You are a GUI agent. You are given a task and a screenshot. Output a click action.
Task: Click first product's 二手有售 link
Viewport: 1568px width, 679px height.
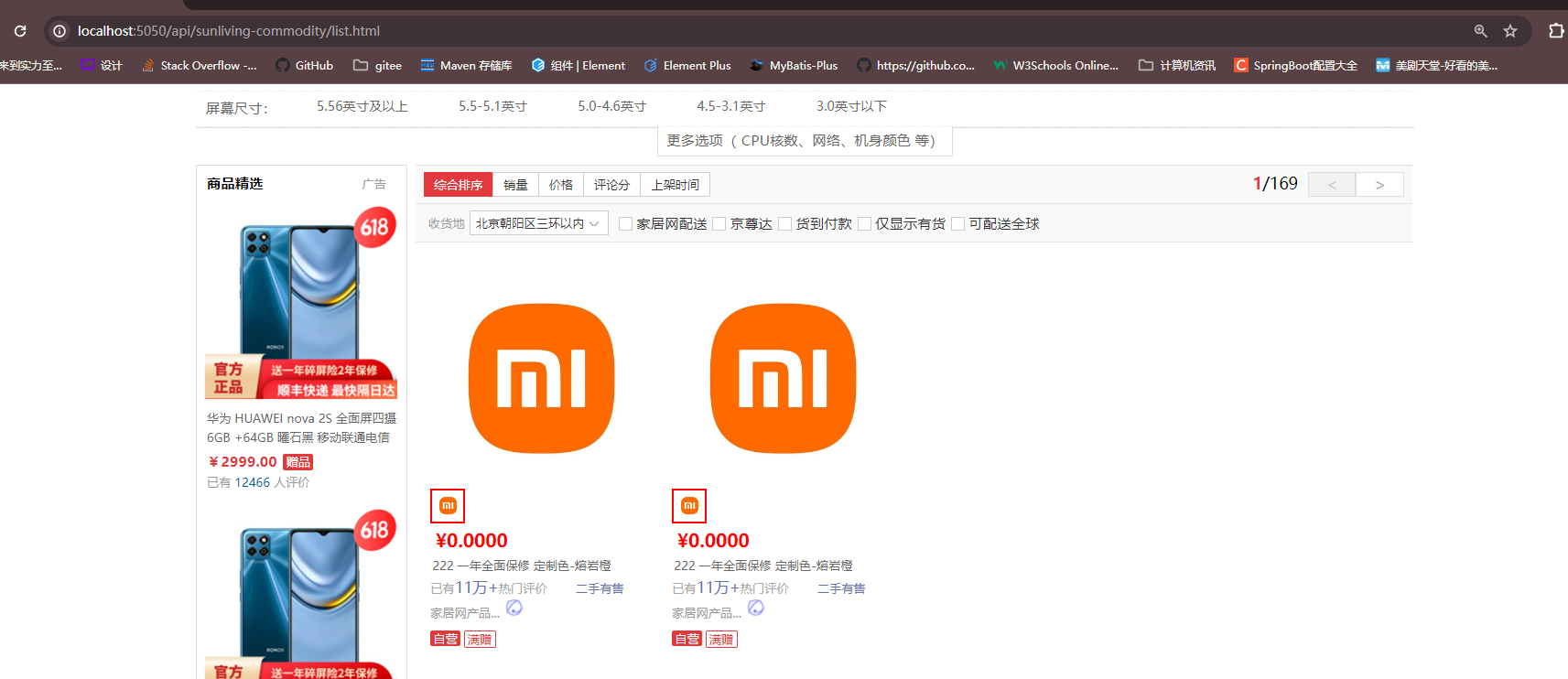tap(600, 588)
